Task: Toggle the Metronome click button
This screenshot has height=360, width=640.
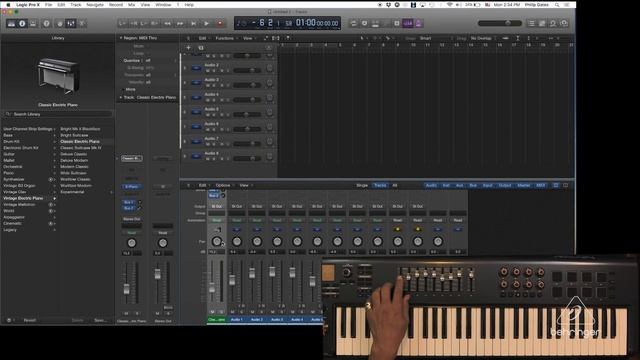Action: pyautogui.click(x=418, y=24)
